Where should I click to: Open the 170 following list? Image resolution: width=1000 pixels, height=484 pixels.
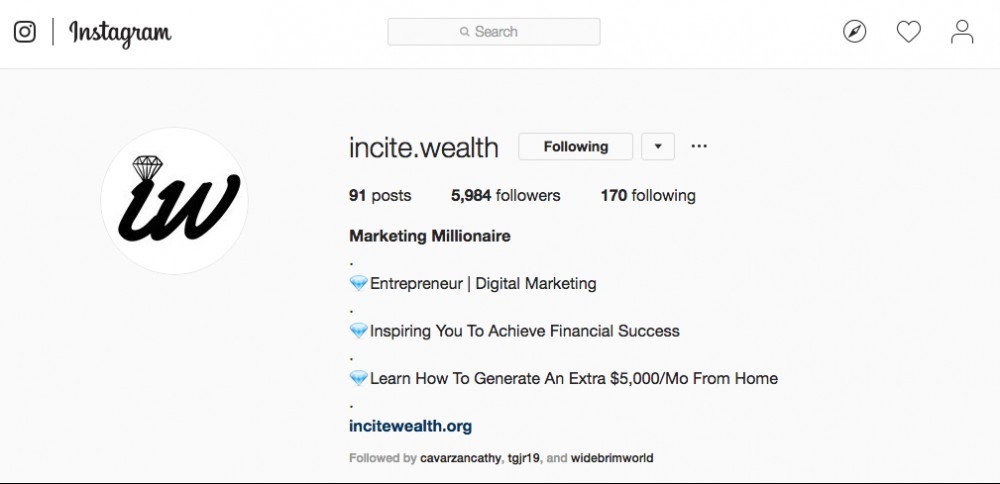tap(648, 196)
